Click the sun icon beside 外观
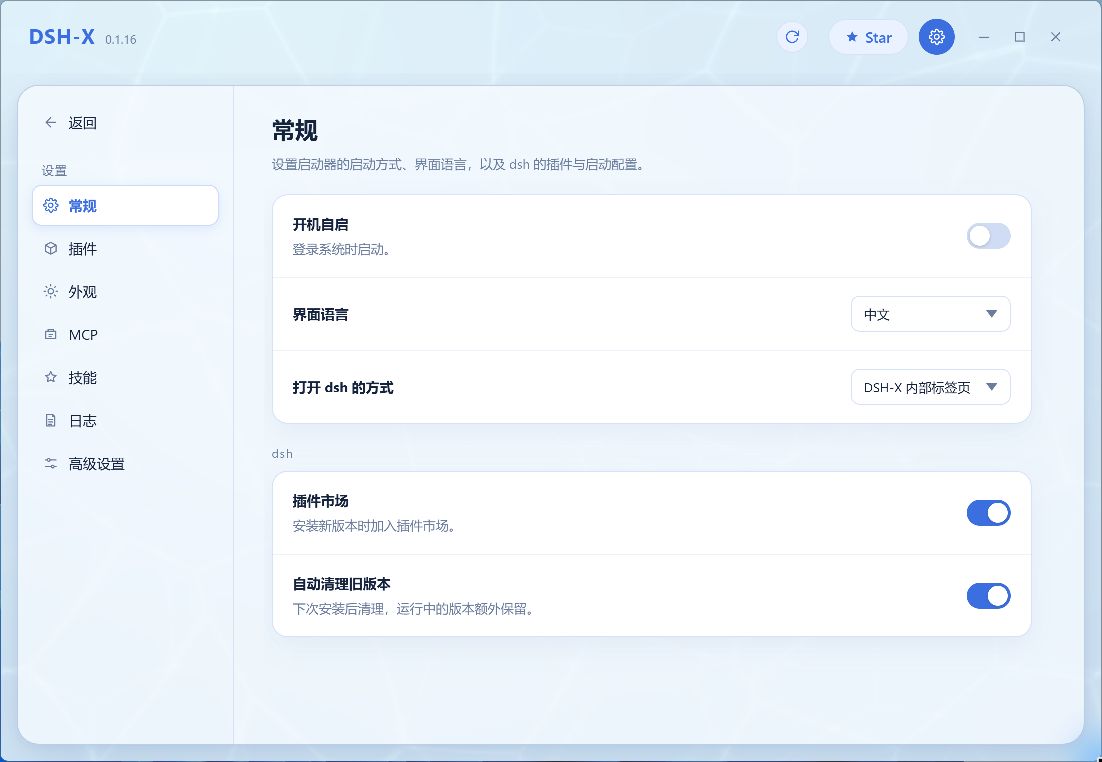 (51, 291)
